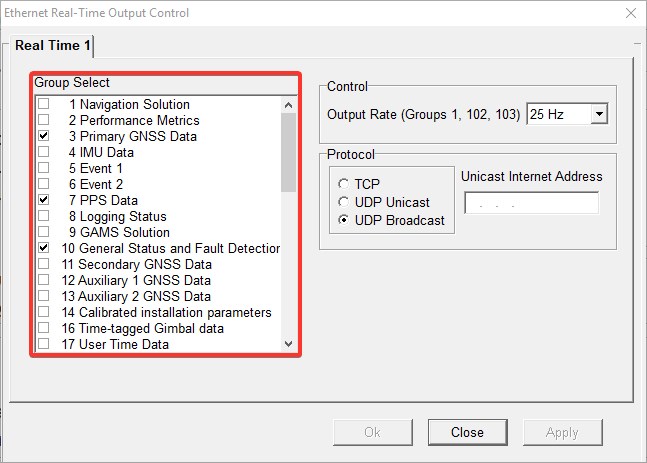Check the GAMS Solution group
Viewport: 647px width, 463px height.
(43, 232)
